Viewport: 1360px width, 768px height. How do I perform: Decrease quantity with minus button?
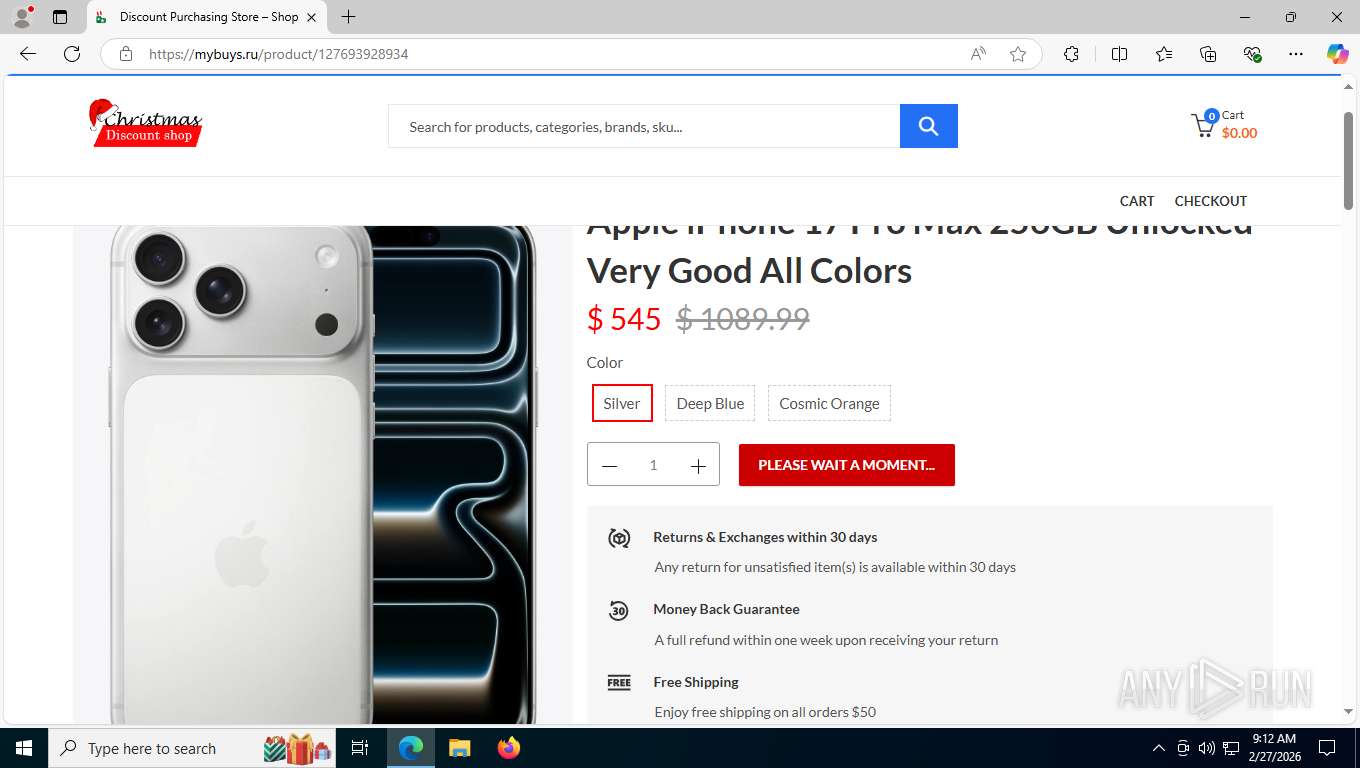(x=610, y=465)
